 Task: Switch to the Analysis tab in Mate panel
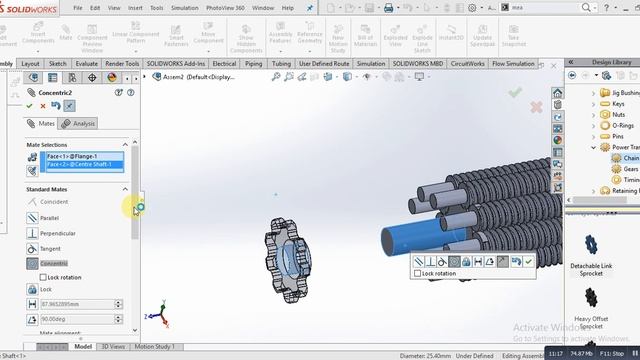click(78, 124)
